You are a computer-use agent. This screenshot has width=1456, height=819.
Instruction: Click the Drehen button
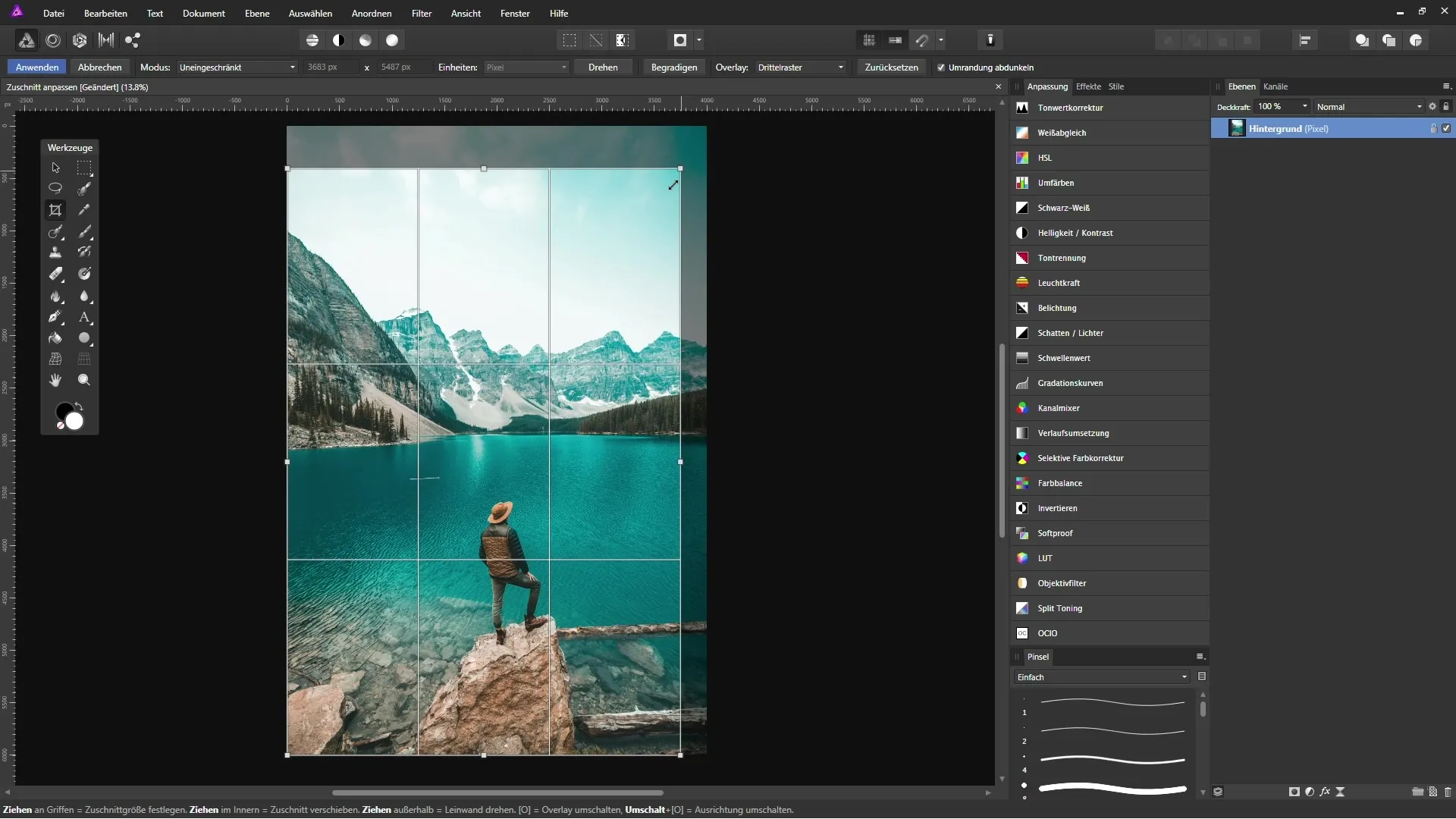(x=603, y=67)
